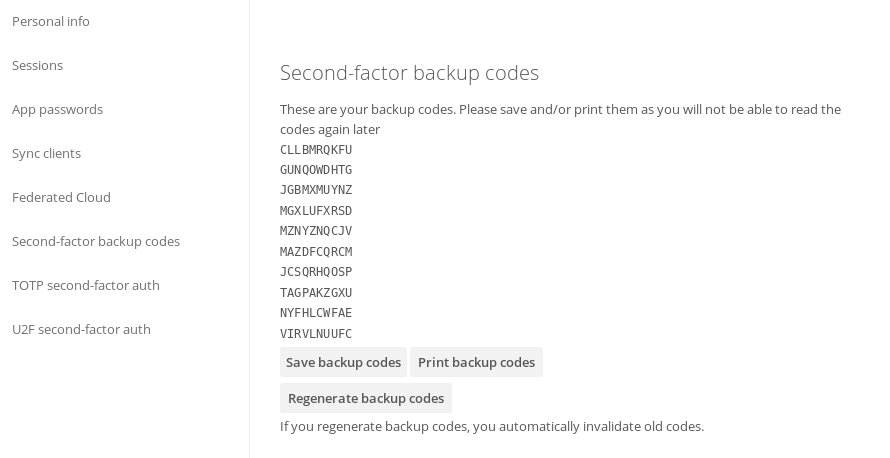Viewport: 890px width, 458px height.
Task: Go to Sessions in sidebar
Action: 38,65
